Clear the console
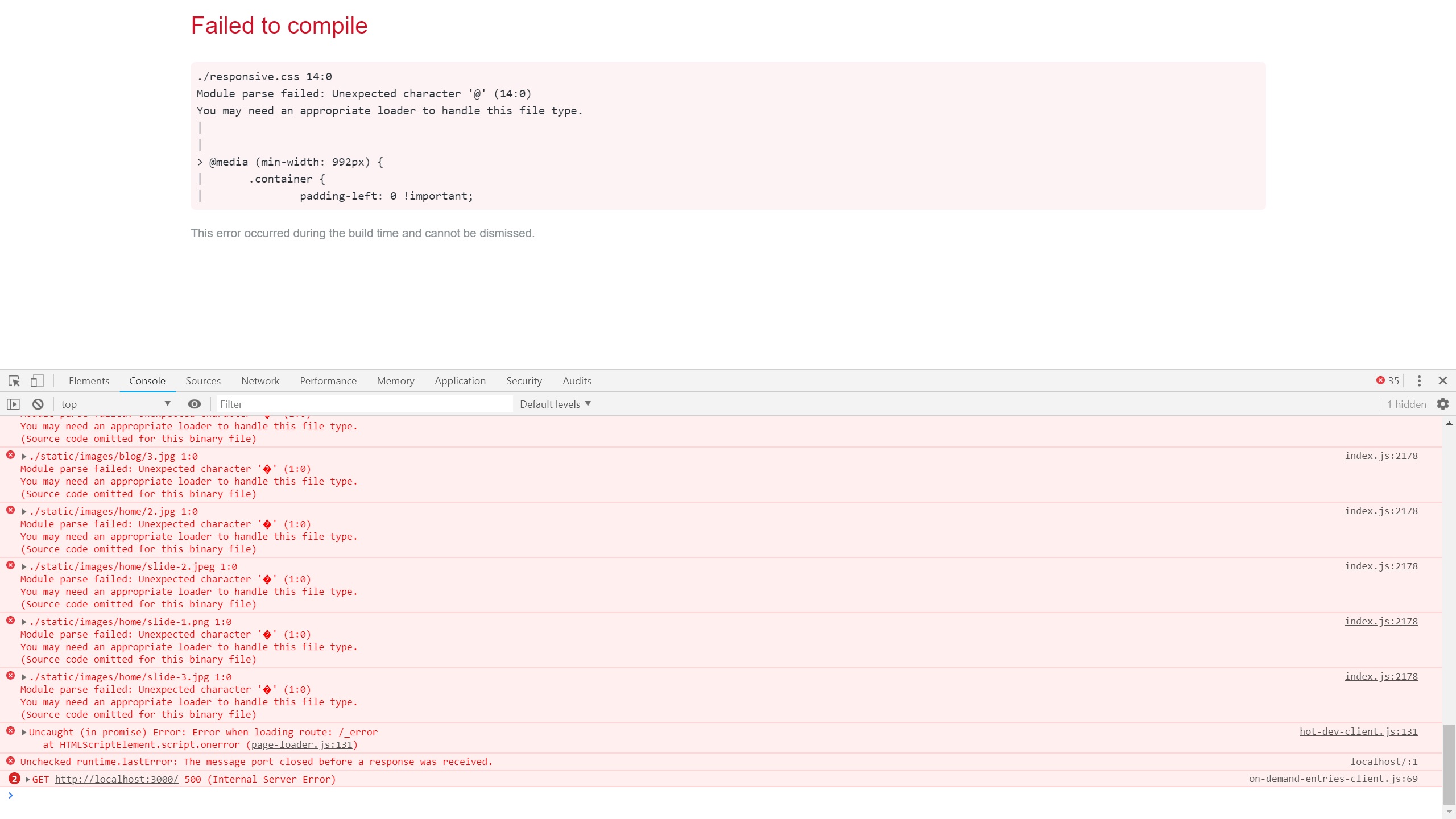This screenshot has height=819, width=1456. click(x=38, y=404)
